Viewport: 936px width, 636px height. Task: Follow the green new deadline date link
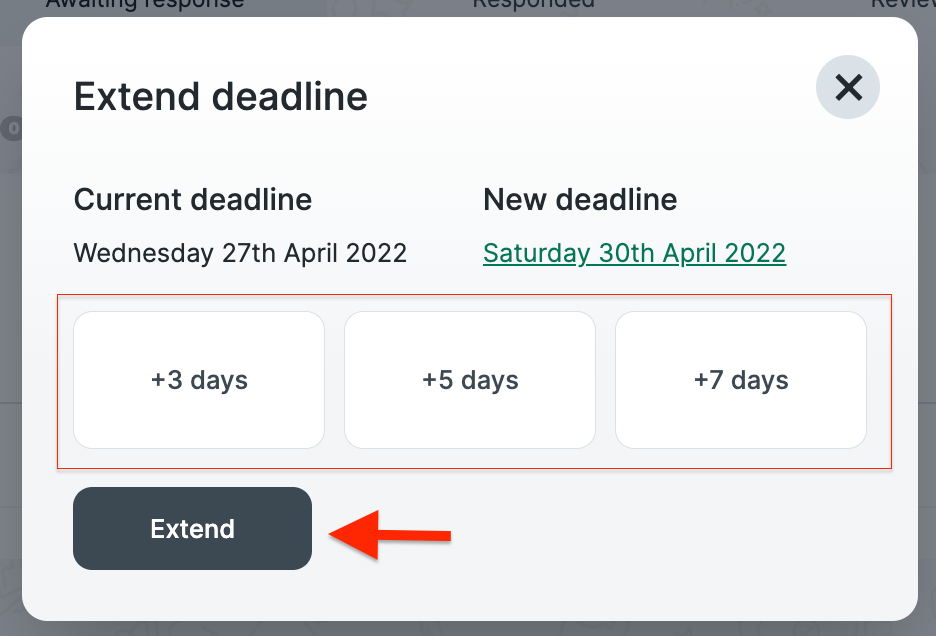click(x=634, y=253)
